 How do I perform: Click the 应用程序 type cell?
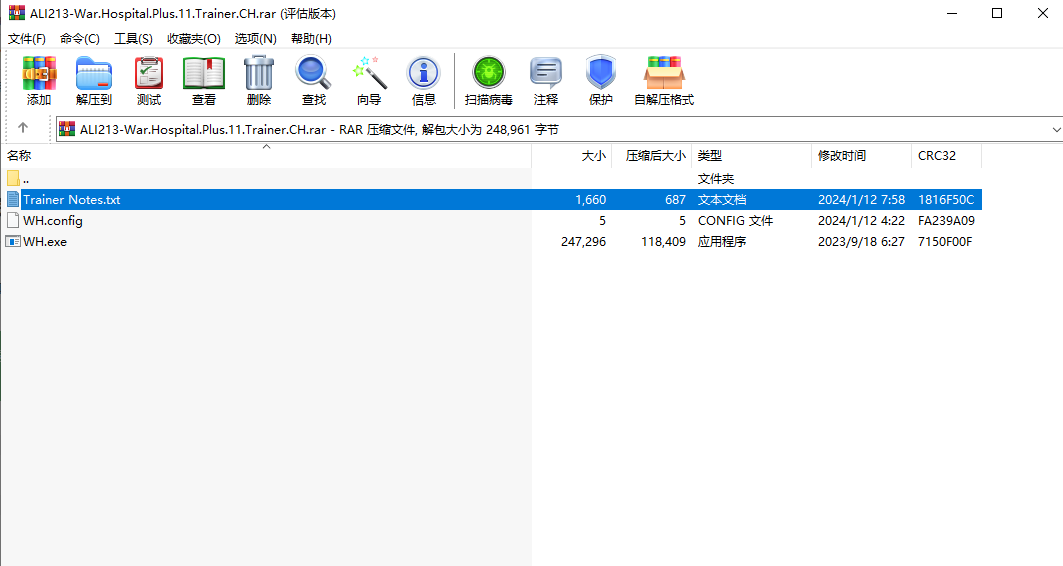722,242
